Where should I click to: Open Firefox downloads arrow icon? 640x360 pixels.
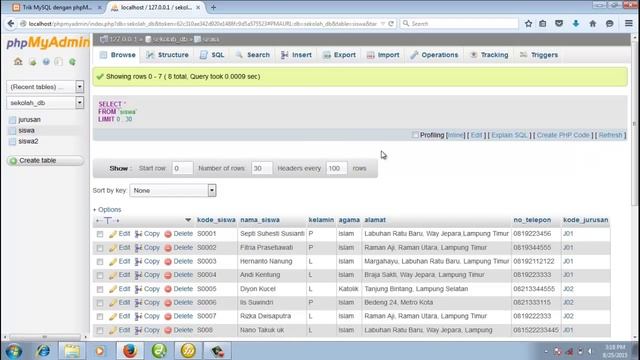[576, 24]
